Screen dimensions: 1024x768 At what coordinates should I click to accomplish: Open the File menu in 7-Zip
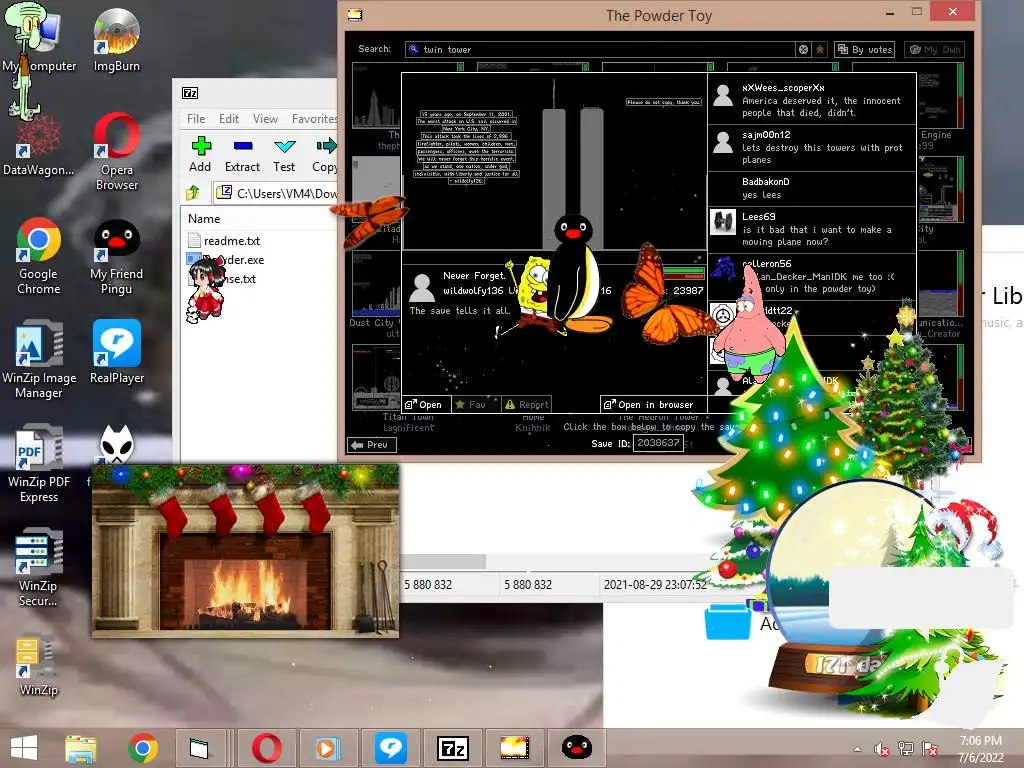[196, 118]
